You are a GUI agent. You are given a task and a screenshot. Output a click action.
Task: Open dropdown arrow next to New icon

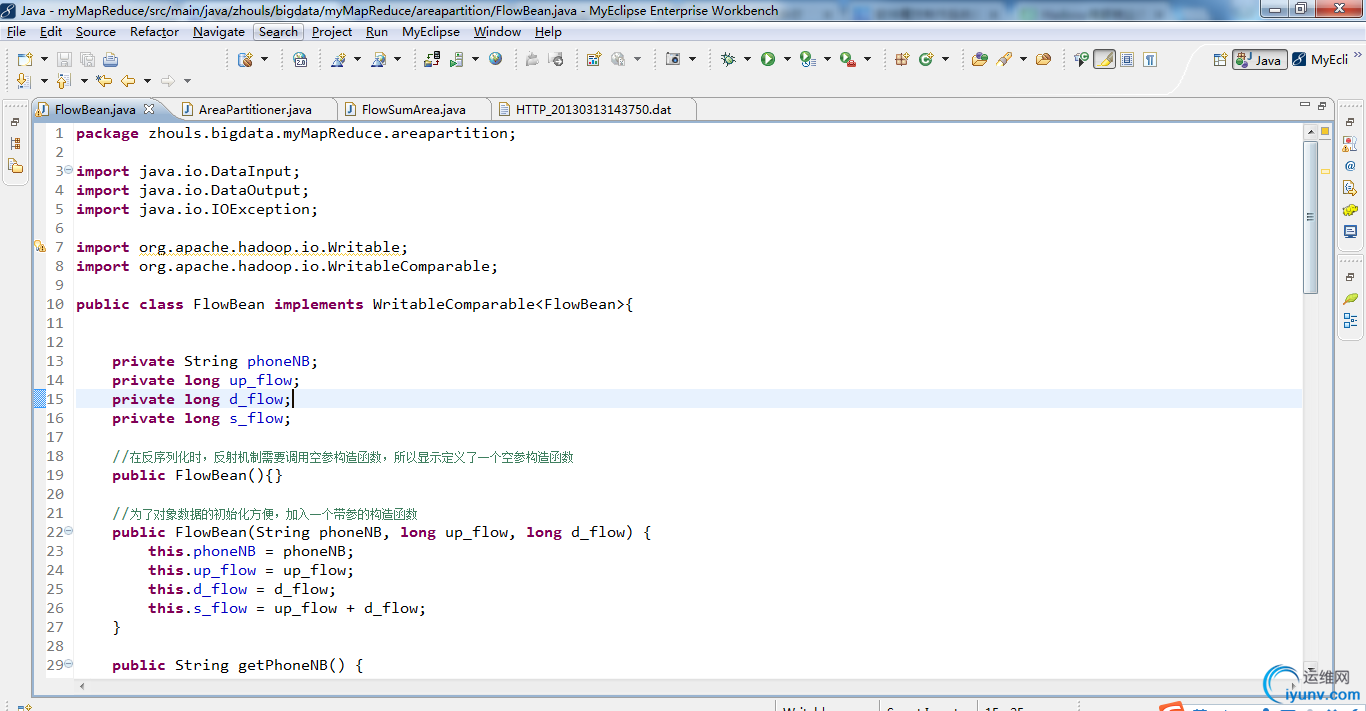pos(44,60)
